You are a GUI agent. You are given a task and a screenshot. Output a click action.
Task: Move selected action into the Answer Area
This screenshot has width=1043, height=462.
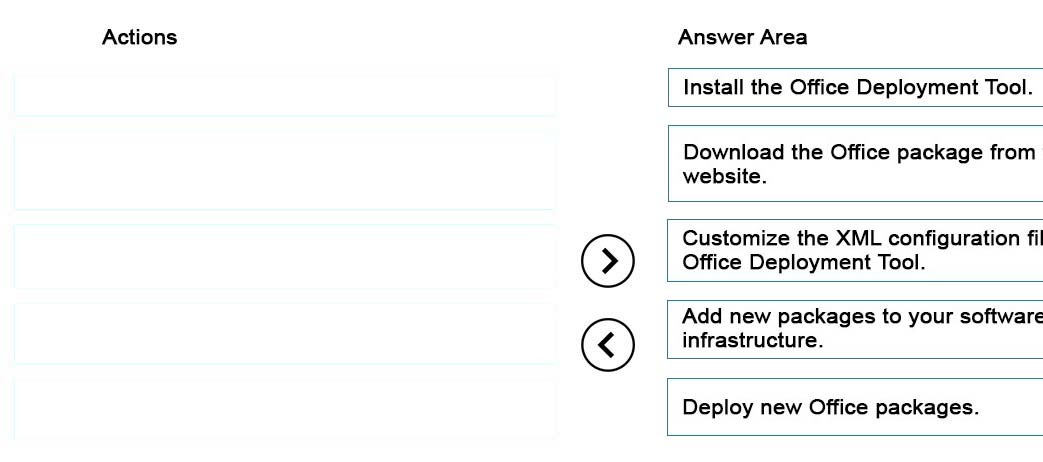[607, 261]
